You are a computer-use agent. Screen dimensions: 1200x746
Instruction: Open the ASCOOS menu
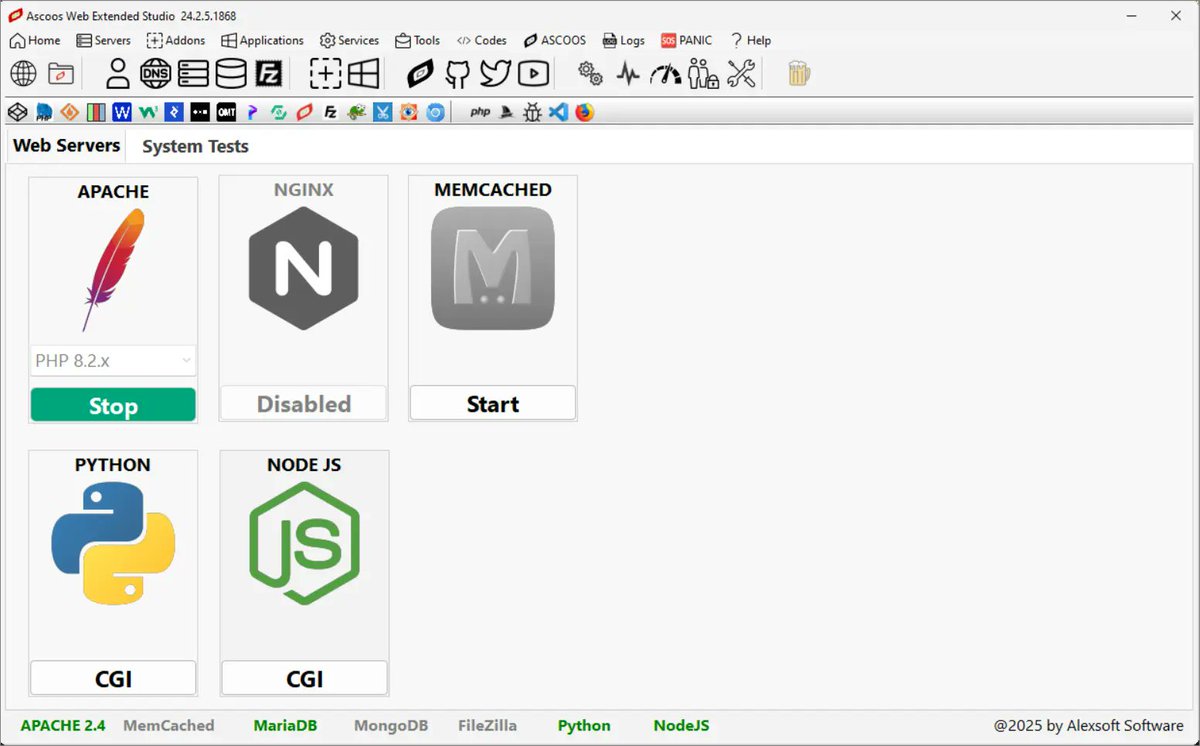coord(556,40)
